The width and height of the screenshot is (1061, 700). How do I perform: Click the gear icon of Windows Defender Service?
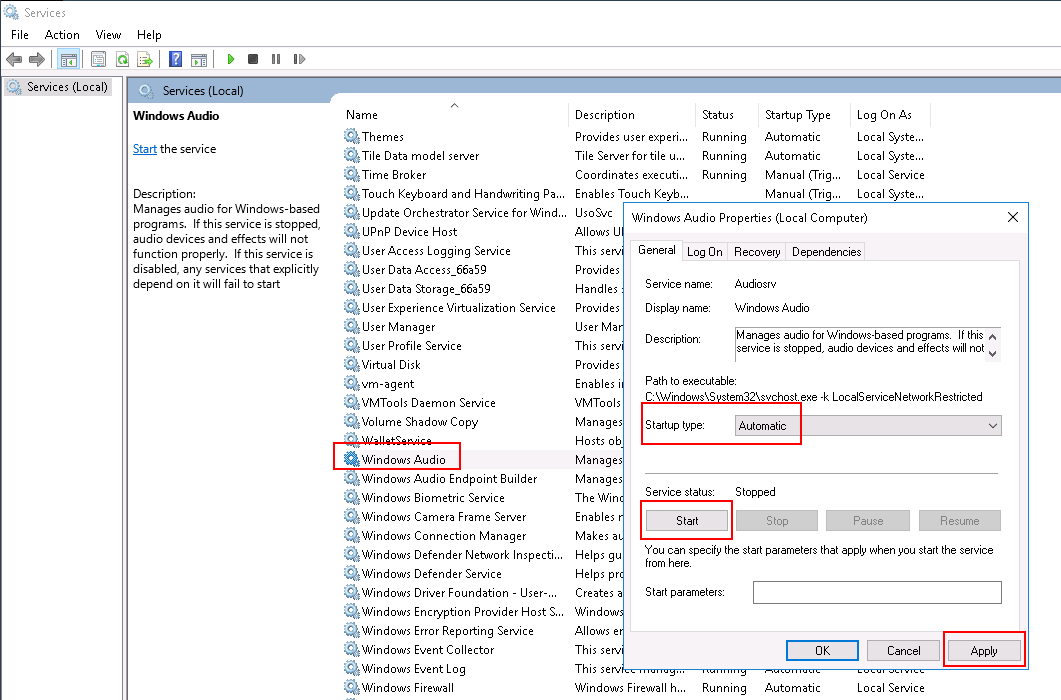[x=351, y=573]
